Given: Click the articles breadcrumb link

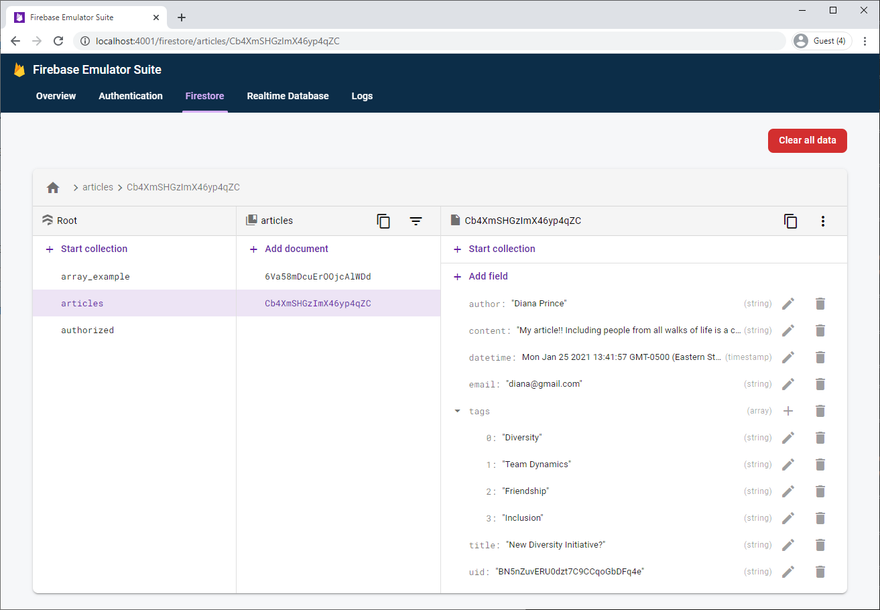Looking at the screenshot, I should point(98,187).
